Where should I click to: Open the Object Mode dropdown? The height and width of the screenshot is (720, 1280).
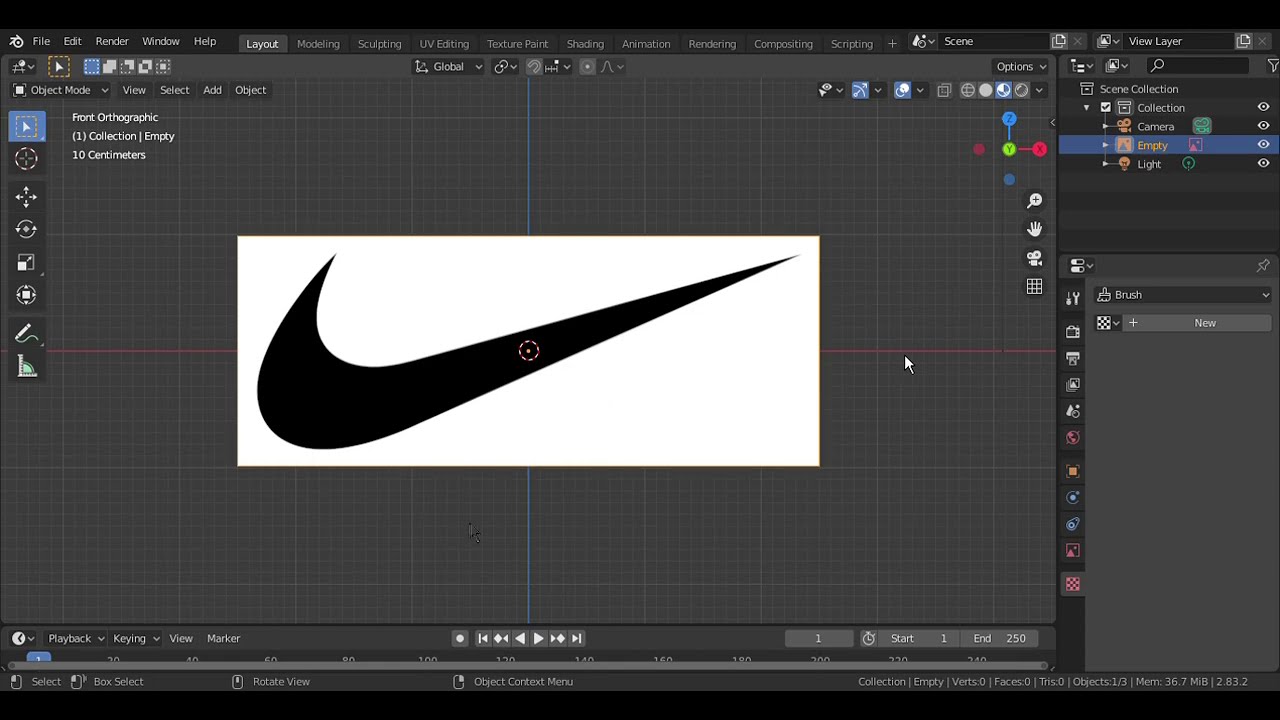pyautogui.click(x=60, y=90)
